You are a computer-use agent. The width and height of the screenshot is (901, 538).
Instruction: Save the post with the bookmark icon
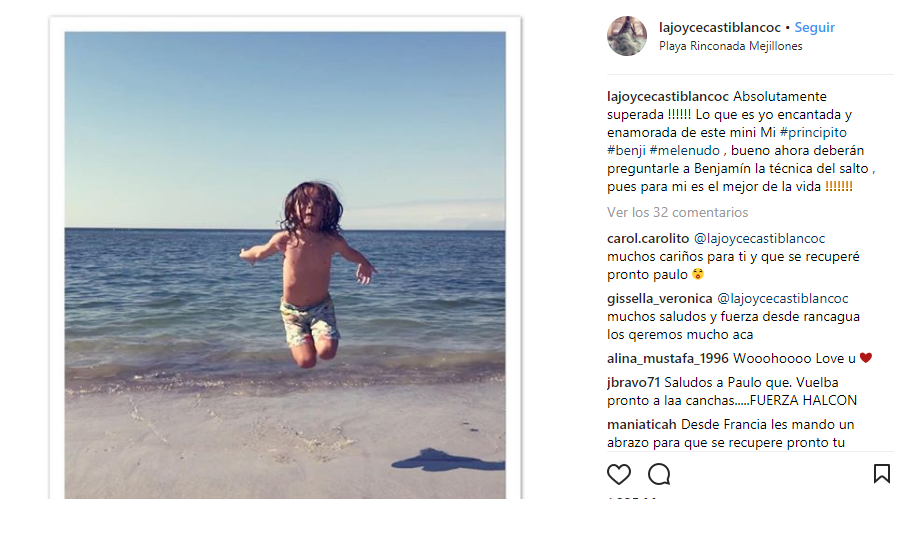click(881, 474)
